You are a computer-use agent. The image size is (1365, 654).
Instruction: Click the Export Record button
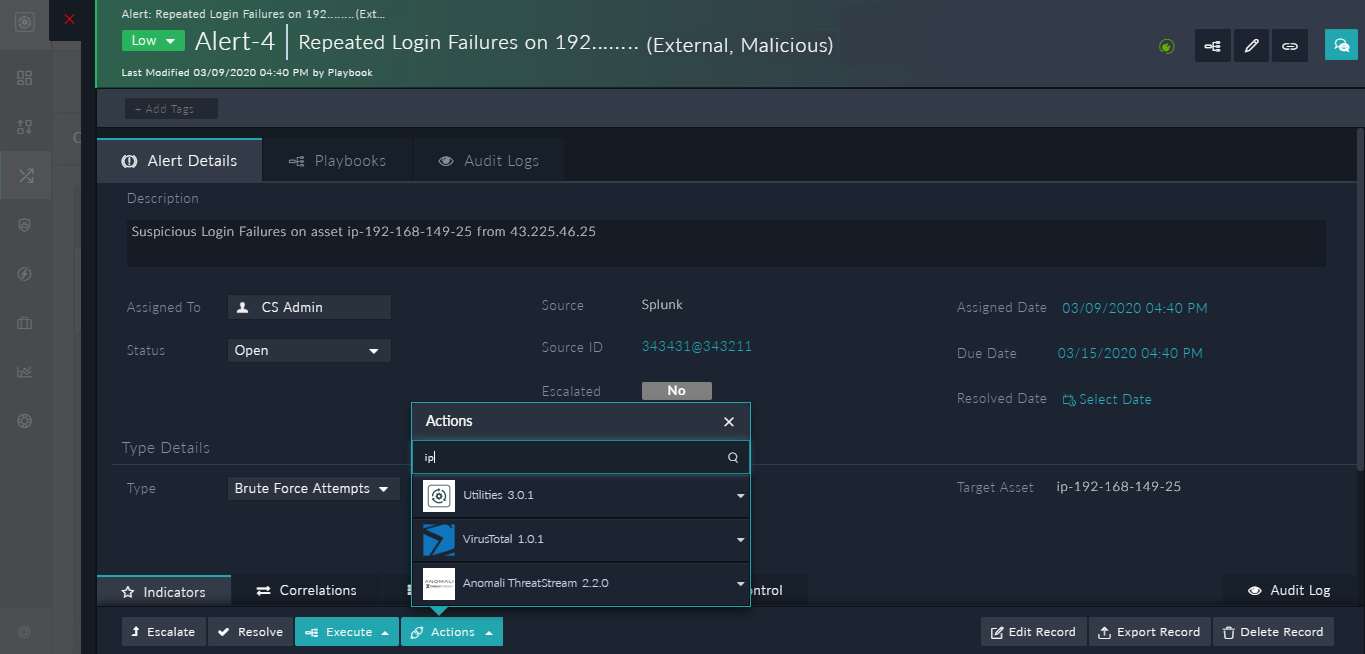(1149, 632)
